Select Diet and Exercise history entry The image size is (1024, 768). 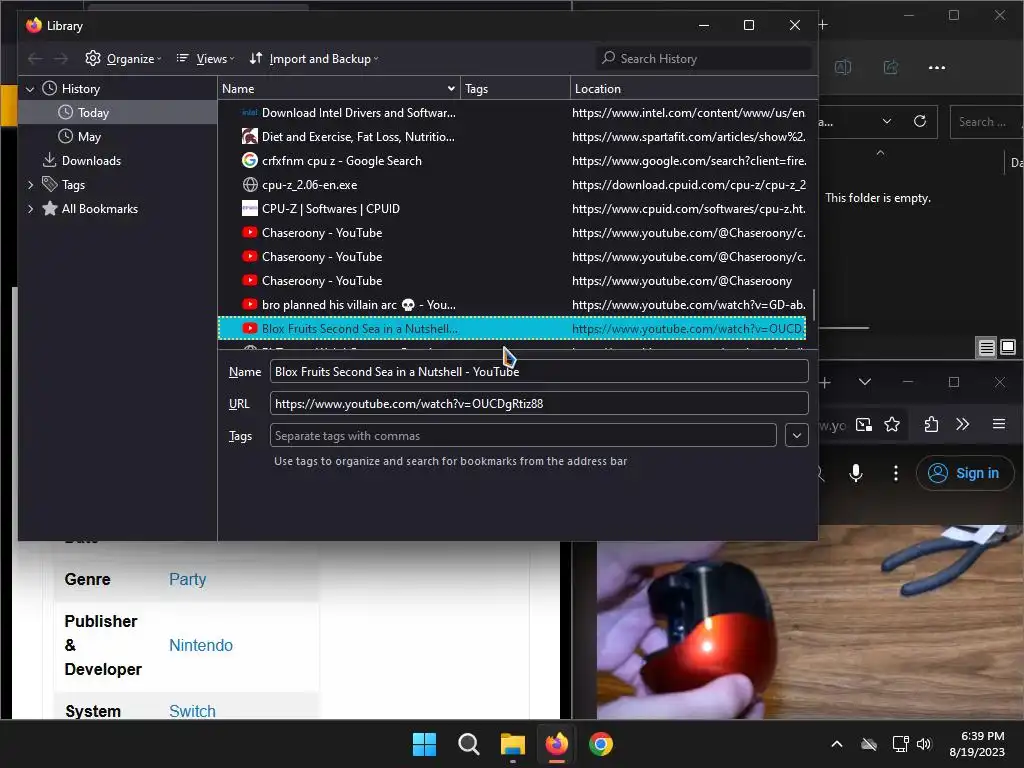(512, 136)
